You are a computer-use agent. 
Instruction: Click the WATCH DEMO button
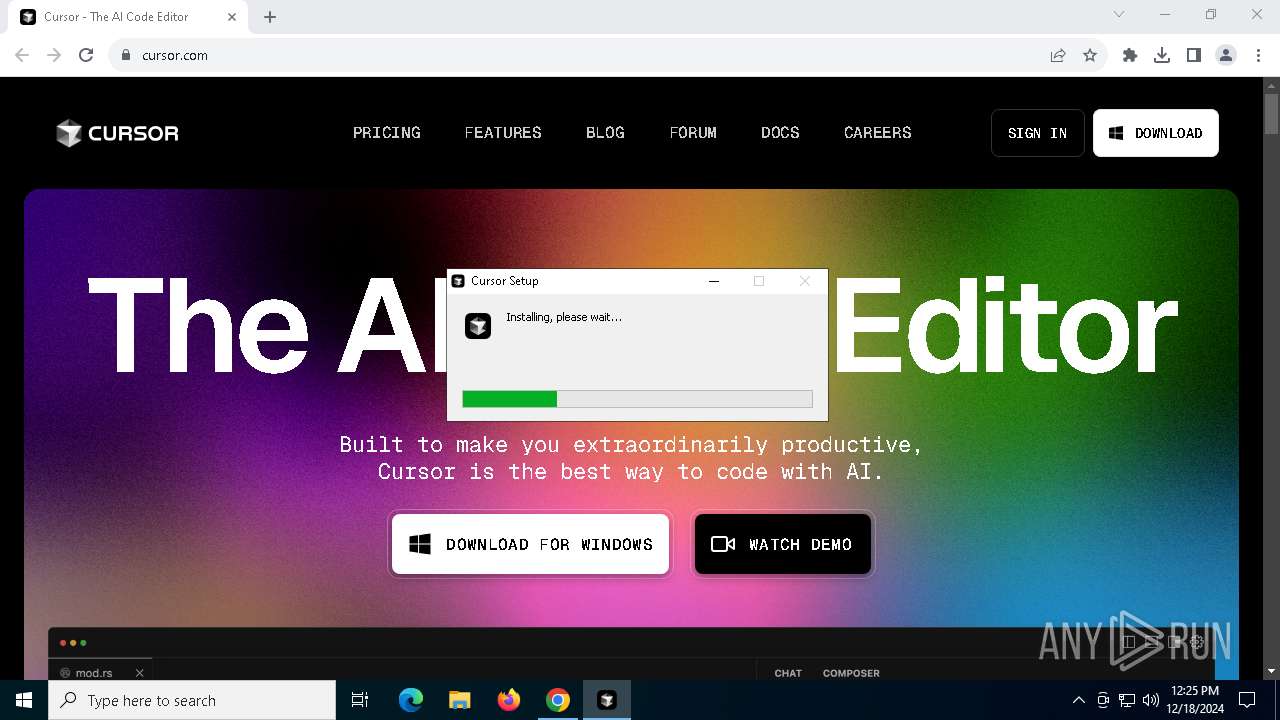point(783,544)
